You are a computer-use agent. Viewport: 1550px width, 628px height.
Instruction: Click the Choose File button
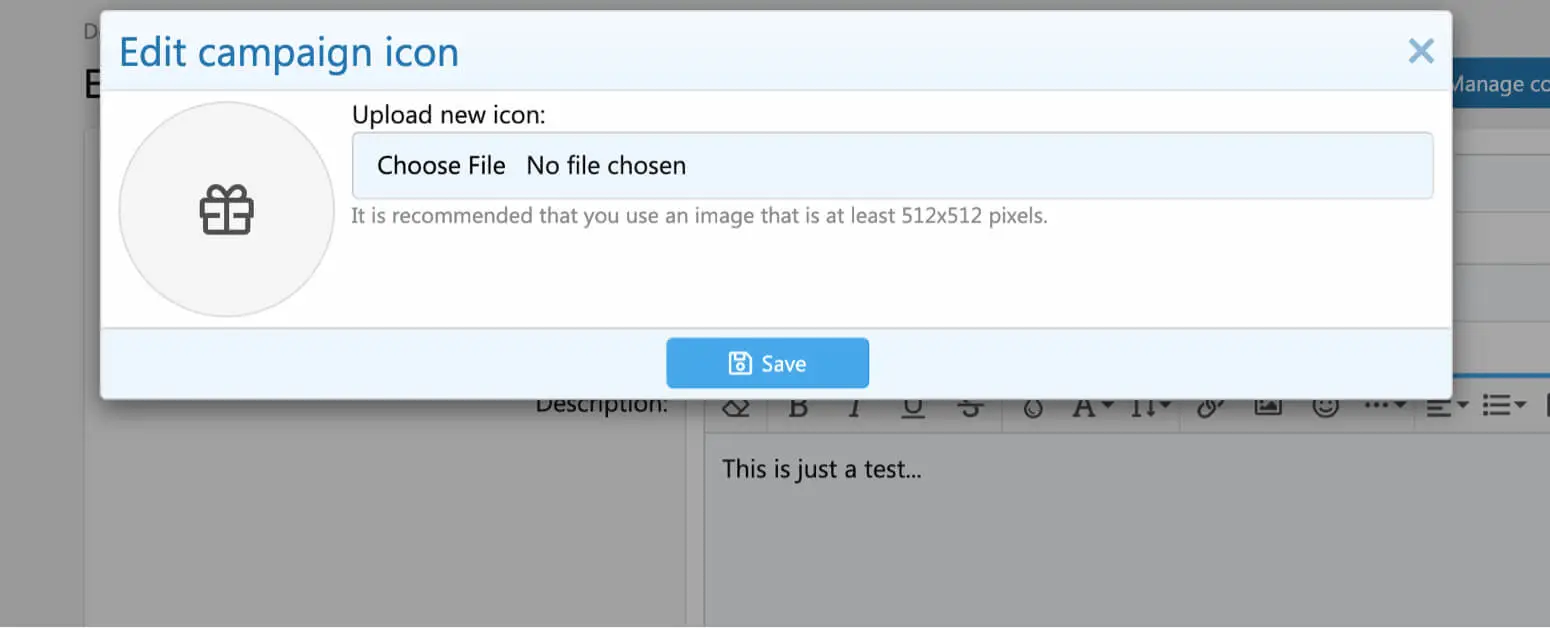pyautogui.click(x=441, y=166)
